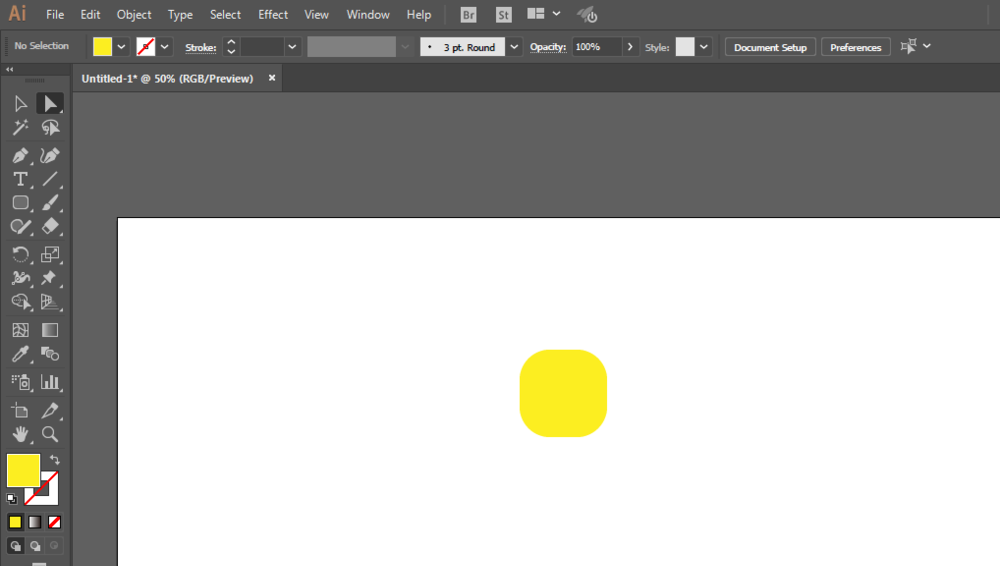Adjust stroke weight stepper arrows
Image resolution: width=1000 pixels, height=566 pixels.
(x=231, y=47)
